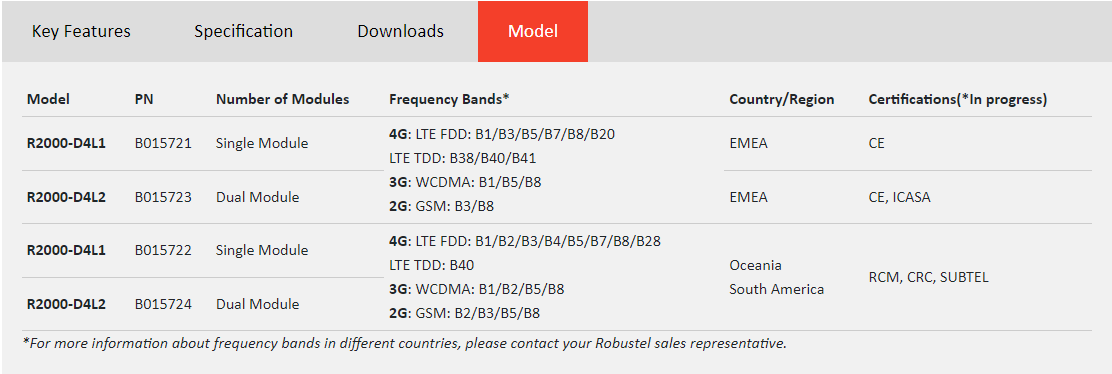The height and width of the screenshot is (374, 1112).
Task: Click the Model column header
Action: (x=48, y=99)
